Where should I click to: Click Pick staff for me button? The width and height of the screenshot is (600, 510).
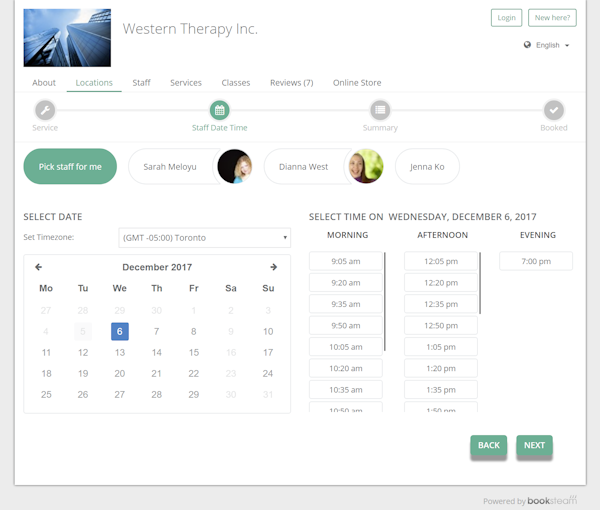pos(70,166)
